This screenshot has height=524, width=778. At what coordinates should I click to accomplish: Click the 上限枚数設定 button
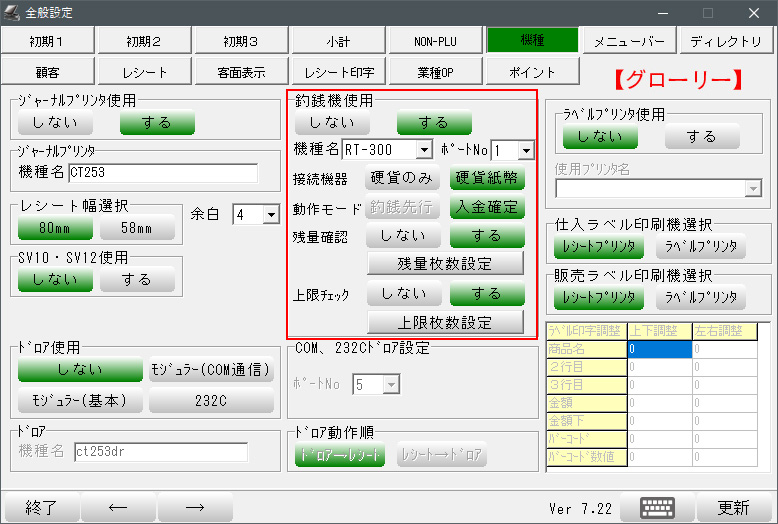point(445,322)
